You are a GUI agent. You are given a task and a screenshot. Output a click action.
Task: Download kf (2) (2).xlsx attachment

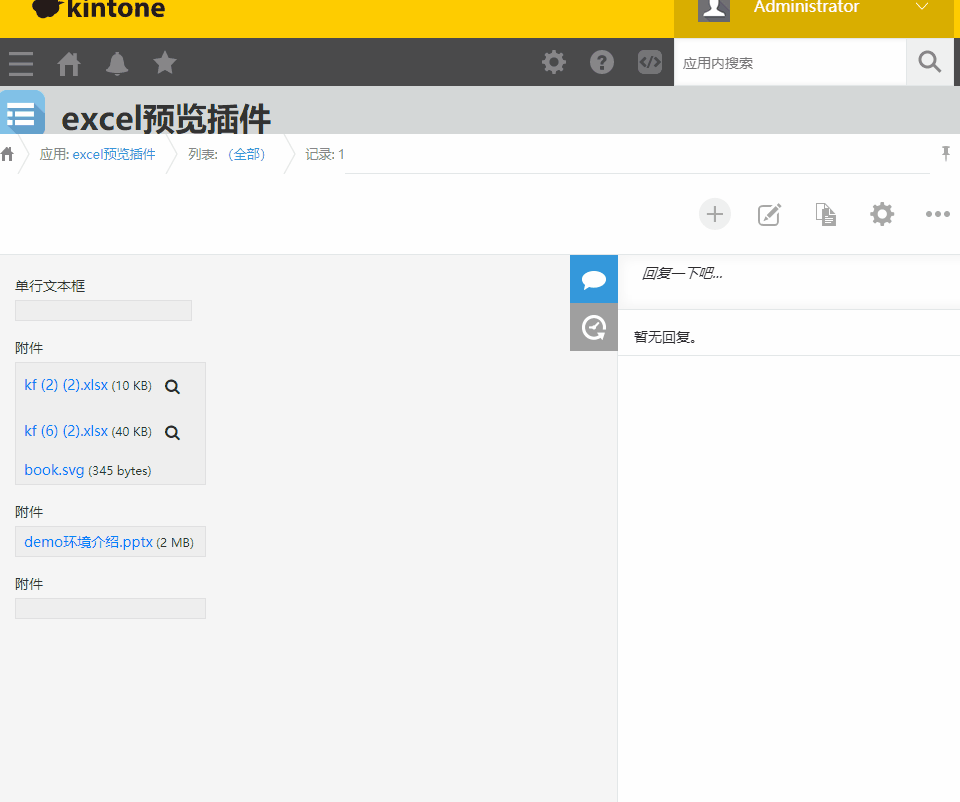pos(66,385)
